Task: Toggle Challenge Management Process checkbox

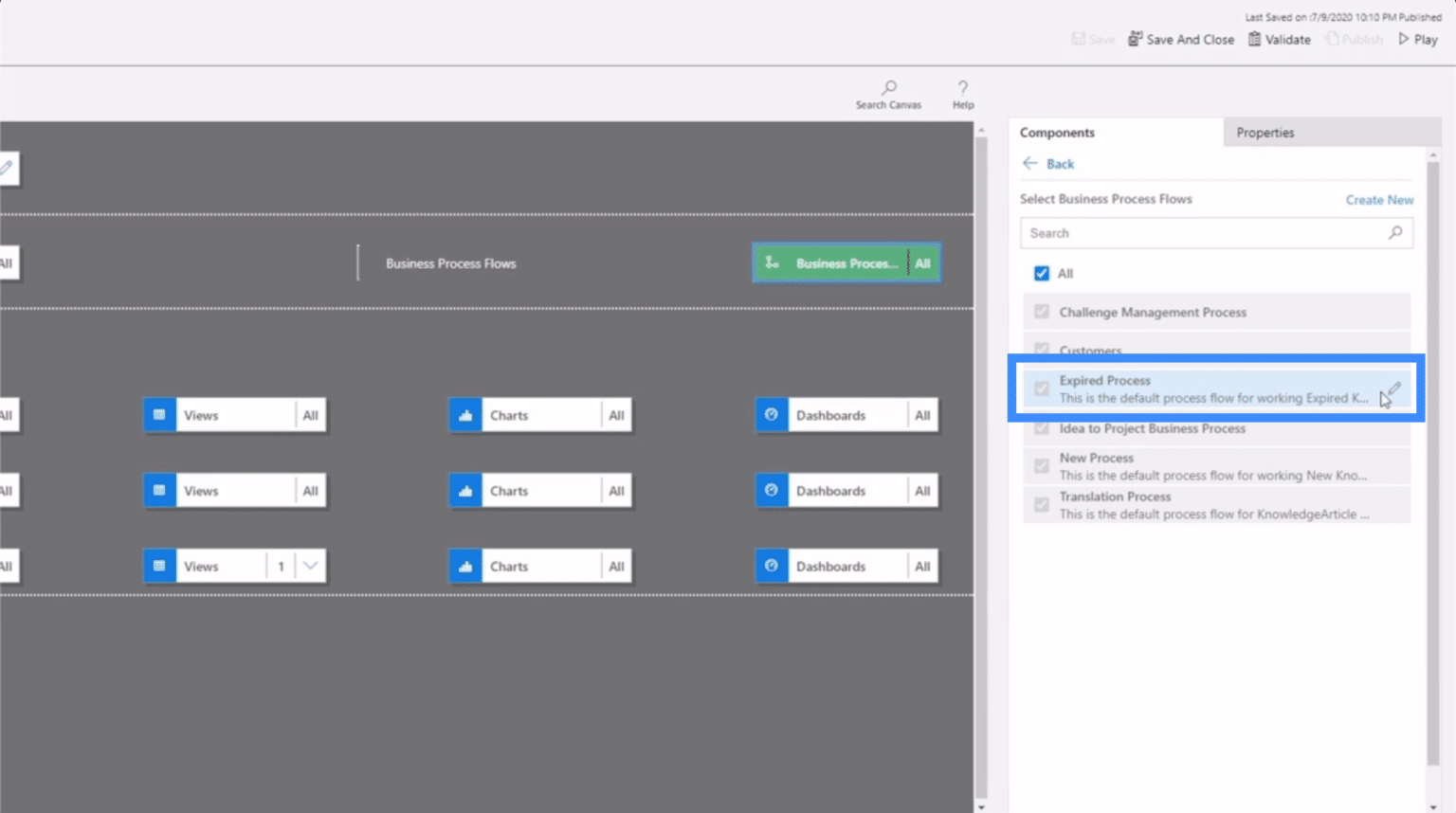Action: (x=1042, y=312)
